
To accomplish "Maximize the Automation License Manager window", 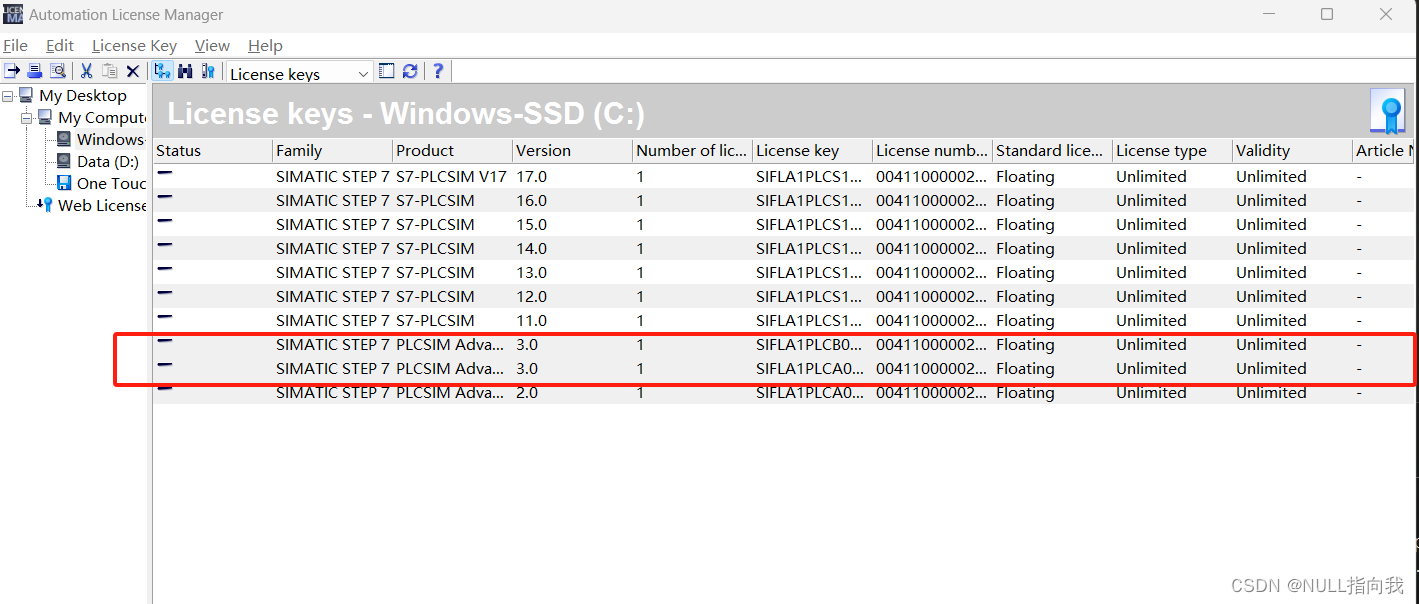I will [x=1327, y=15].
